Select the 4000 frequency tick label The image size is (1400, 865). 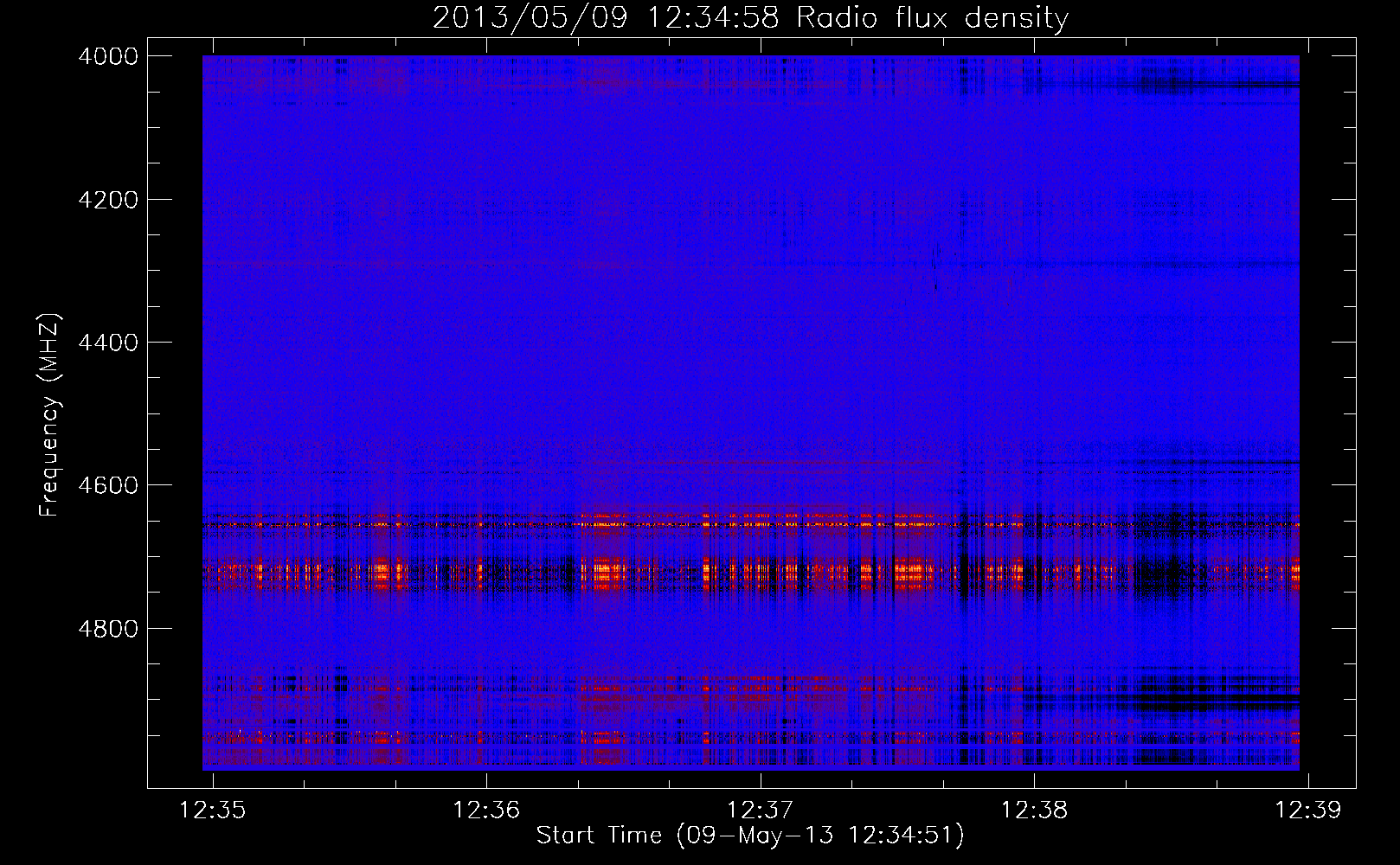coord(108,56)
